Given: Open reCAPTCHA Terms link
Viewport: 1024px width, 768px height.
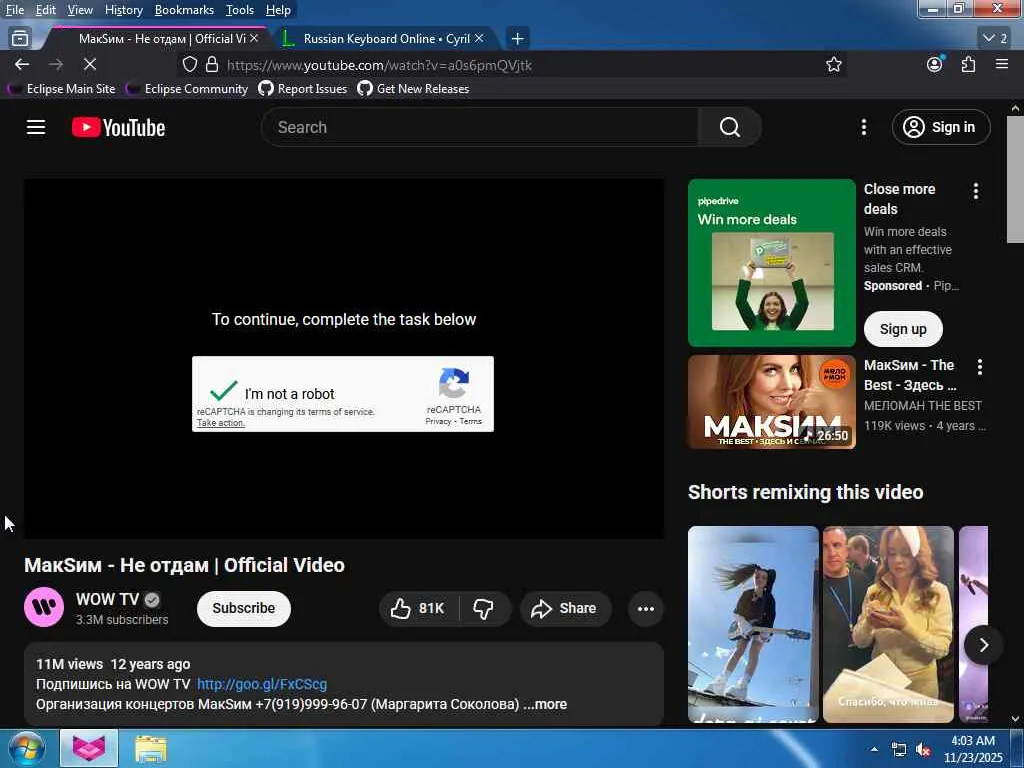Looking at the screenshot, I should pyautogui.click(x=470, y=421).
